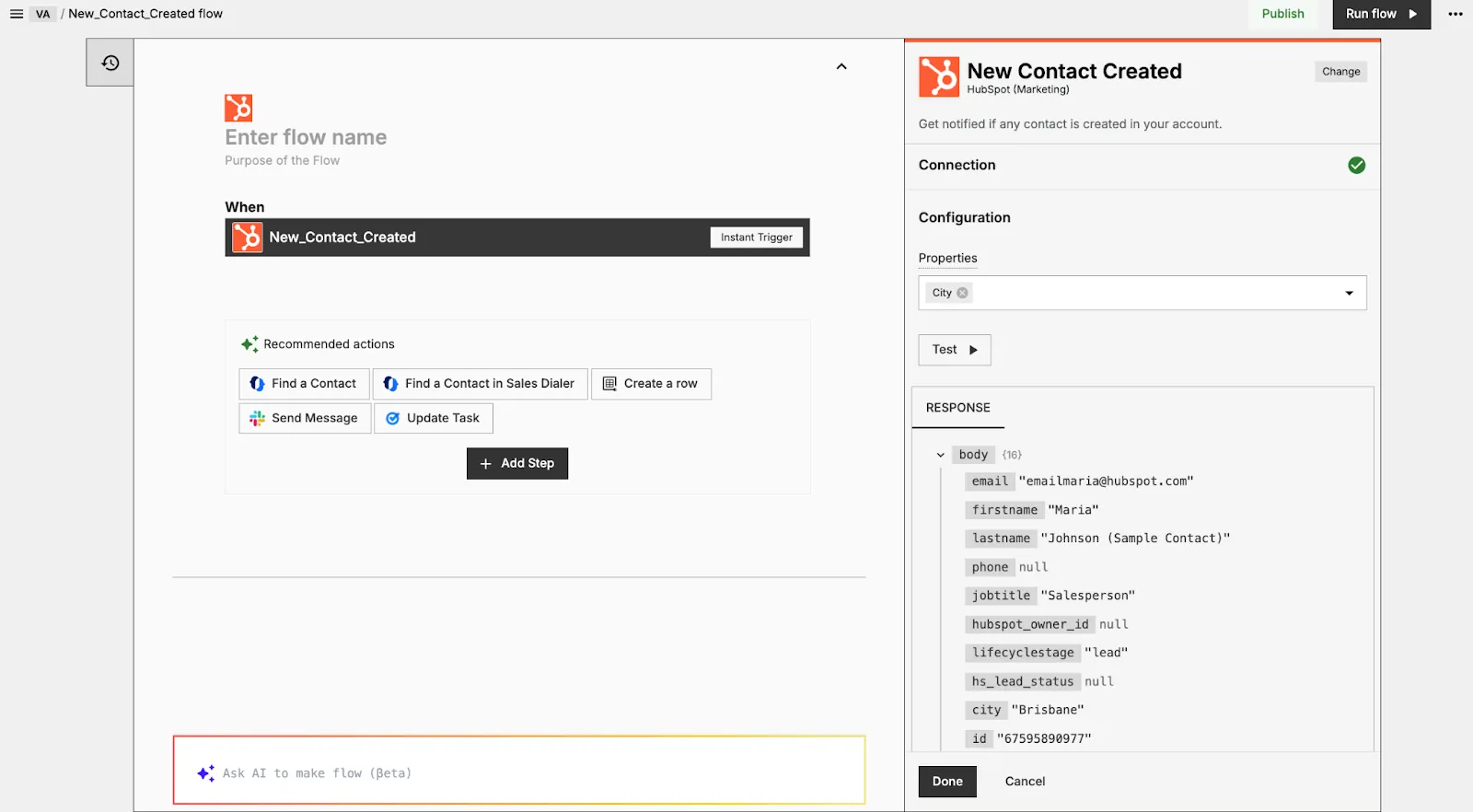The image size is (1473, 812).
Task: Click the city key in response
Action: click(x=986, y=710)
